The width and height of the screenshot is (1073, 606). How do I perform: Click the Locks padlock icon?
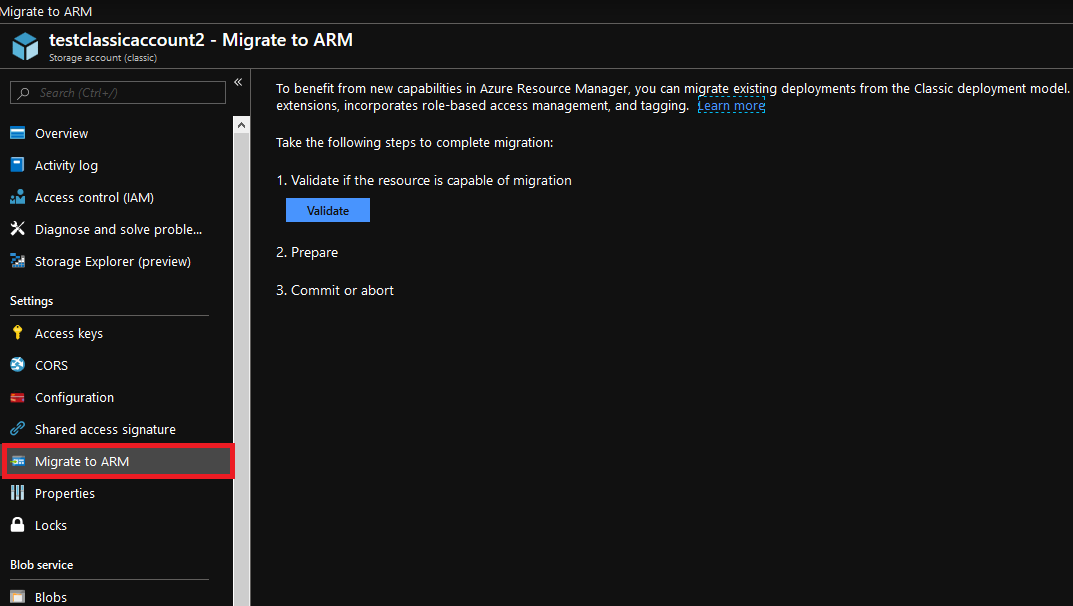coord(18,525)
